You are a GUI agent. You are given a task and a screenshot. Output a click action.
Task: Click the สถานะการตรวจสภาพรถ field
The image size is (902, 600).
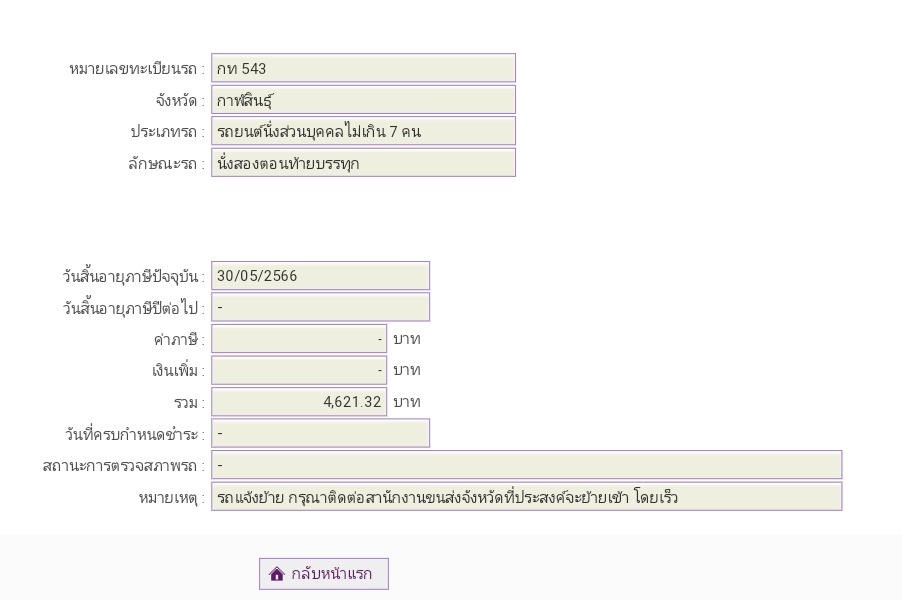tap(526, 465)
